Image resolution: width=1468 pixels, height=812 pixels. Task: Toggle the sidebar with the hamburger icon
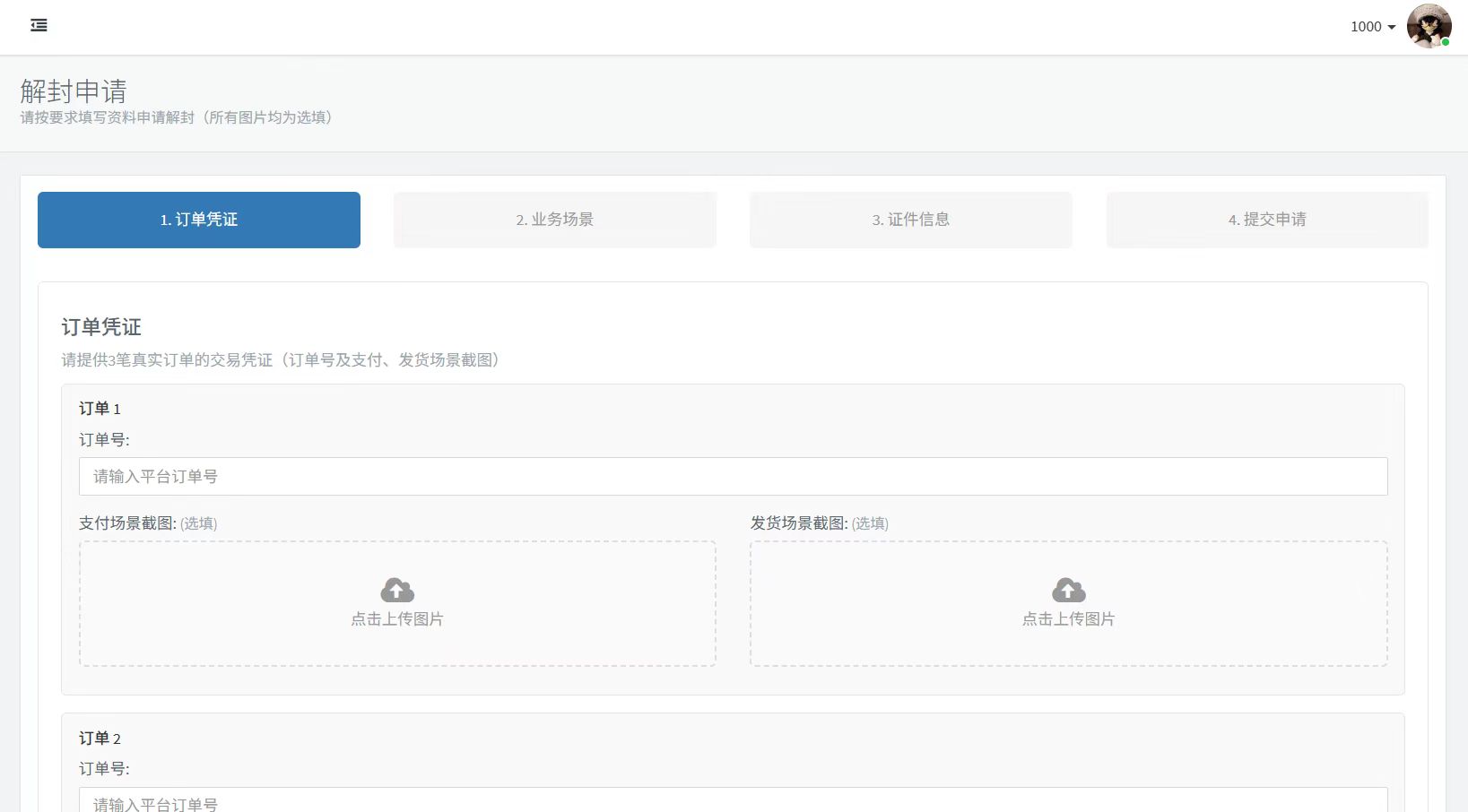tap(39, 26)
